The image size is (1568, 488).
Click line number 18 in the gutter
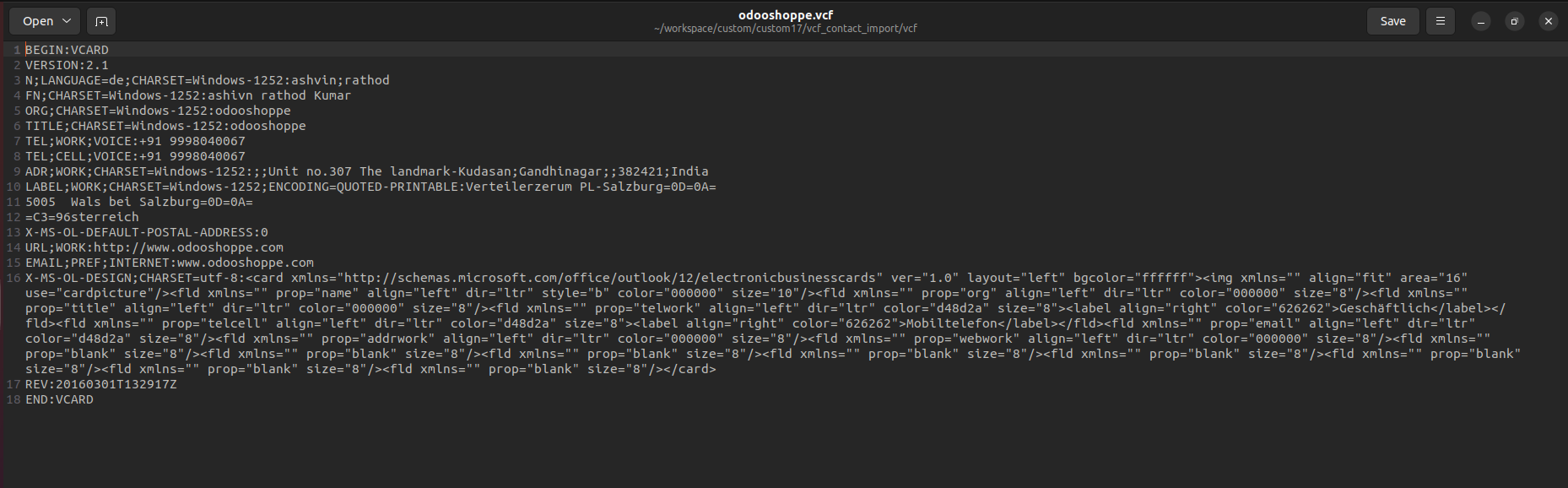13,399
